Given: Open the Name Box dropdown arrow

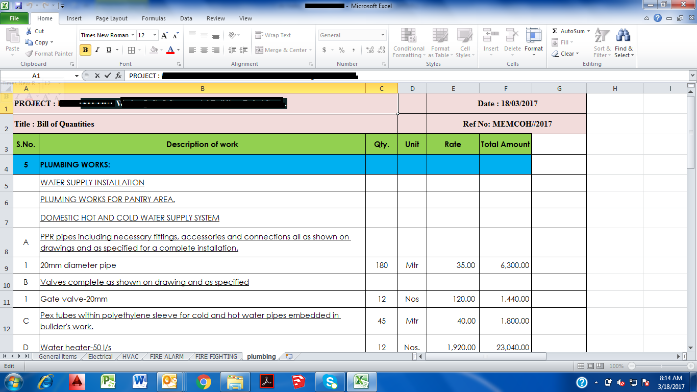Looking at the screenshot, I should 76,76.
